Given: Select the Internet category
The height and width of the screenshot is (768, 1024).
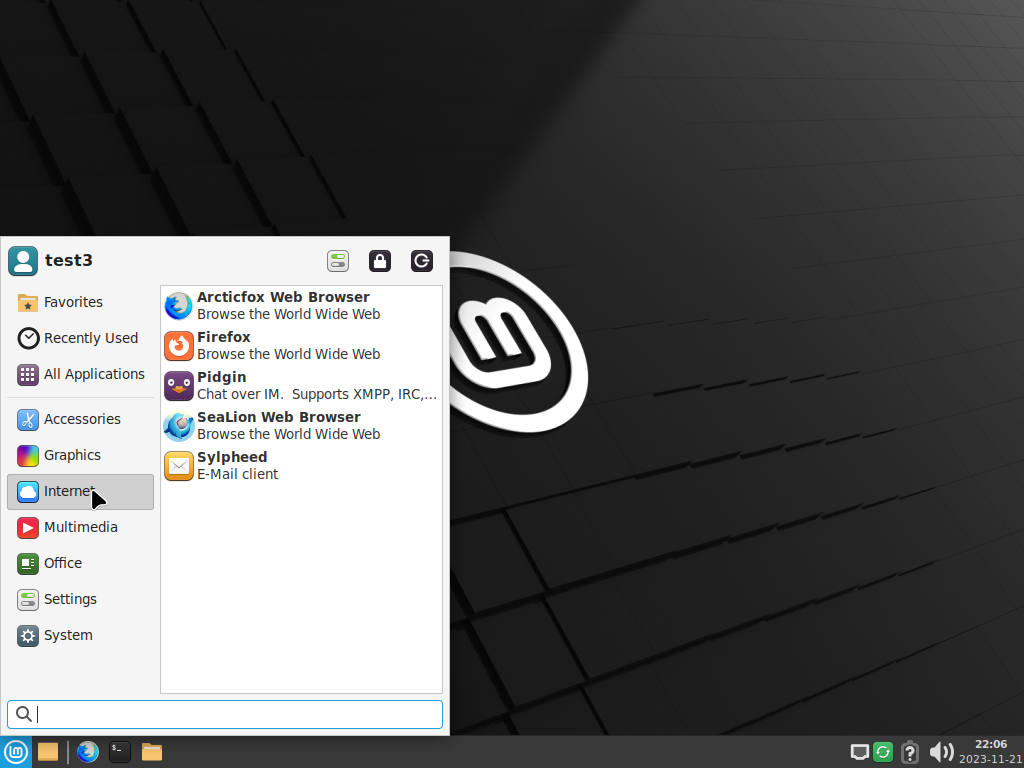Looking at the screenshot, I should [x=80, y=492].
